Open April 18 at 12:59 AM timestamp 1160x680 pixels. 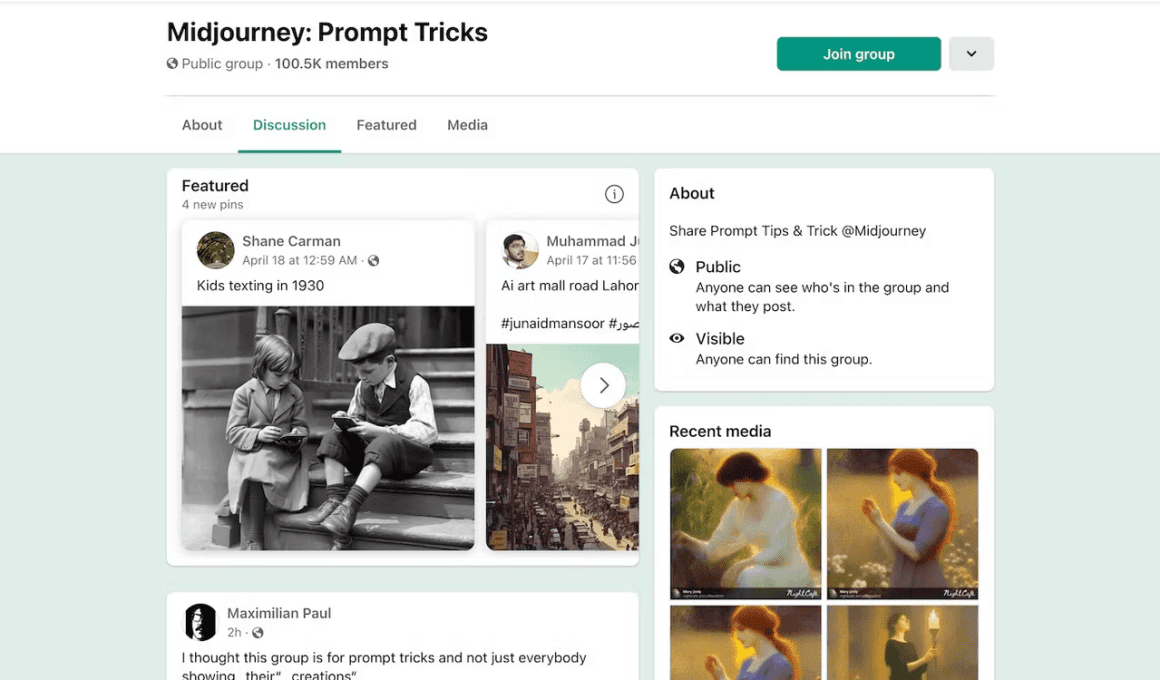300,260
